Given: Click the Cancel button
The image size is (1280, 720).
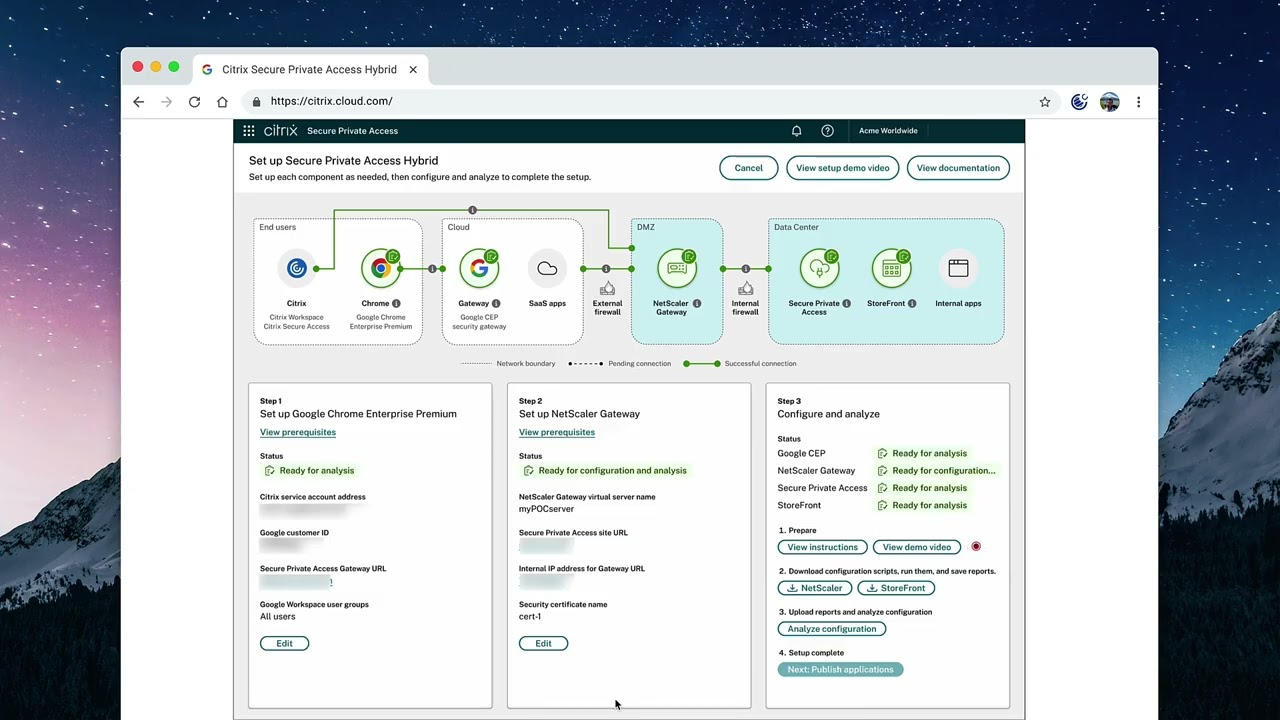Looking at the screenshot, I should click(748, 168).
